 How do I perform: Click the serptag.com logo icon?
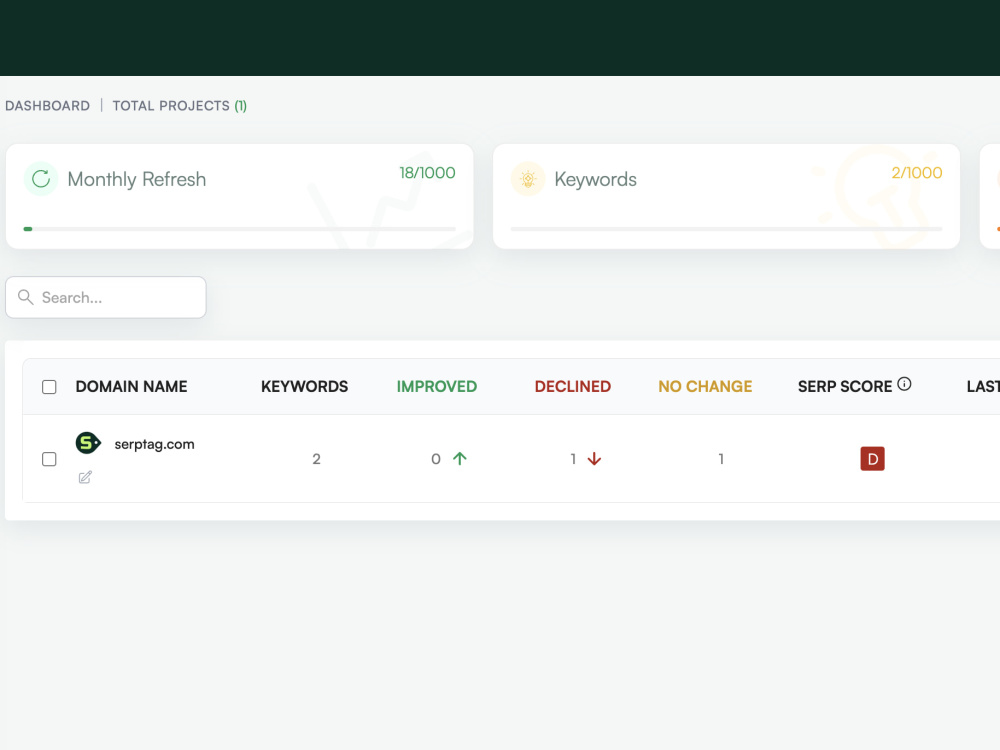(88, 443)
